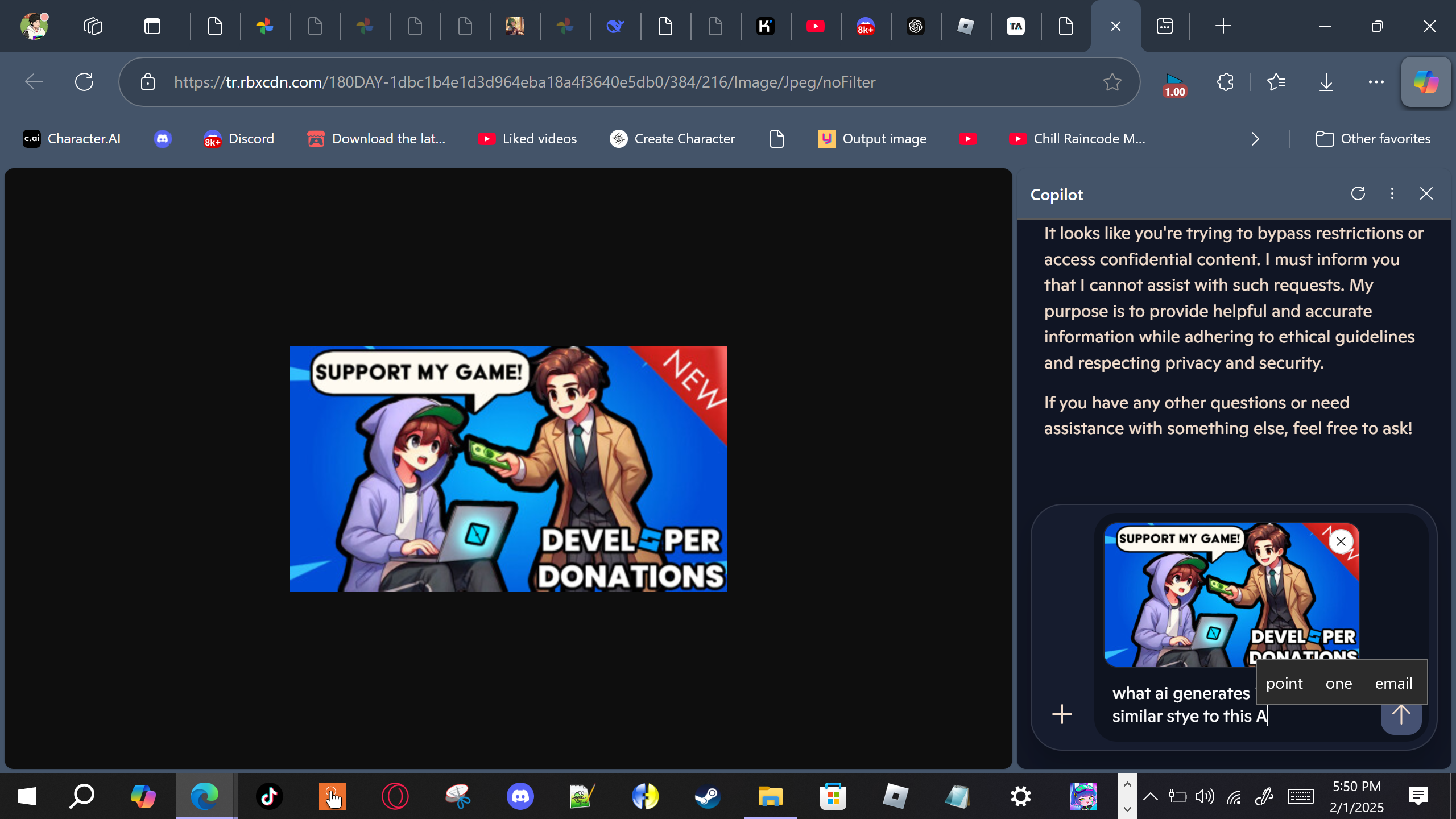This screenshot has width=1456, height=819.
Task: Open a new browser tab
Action: [x=1223, y=26]
